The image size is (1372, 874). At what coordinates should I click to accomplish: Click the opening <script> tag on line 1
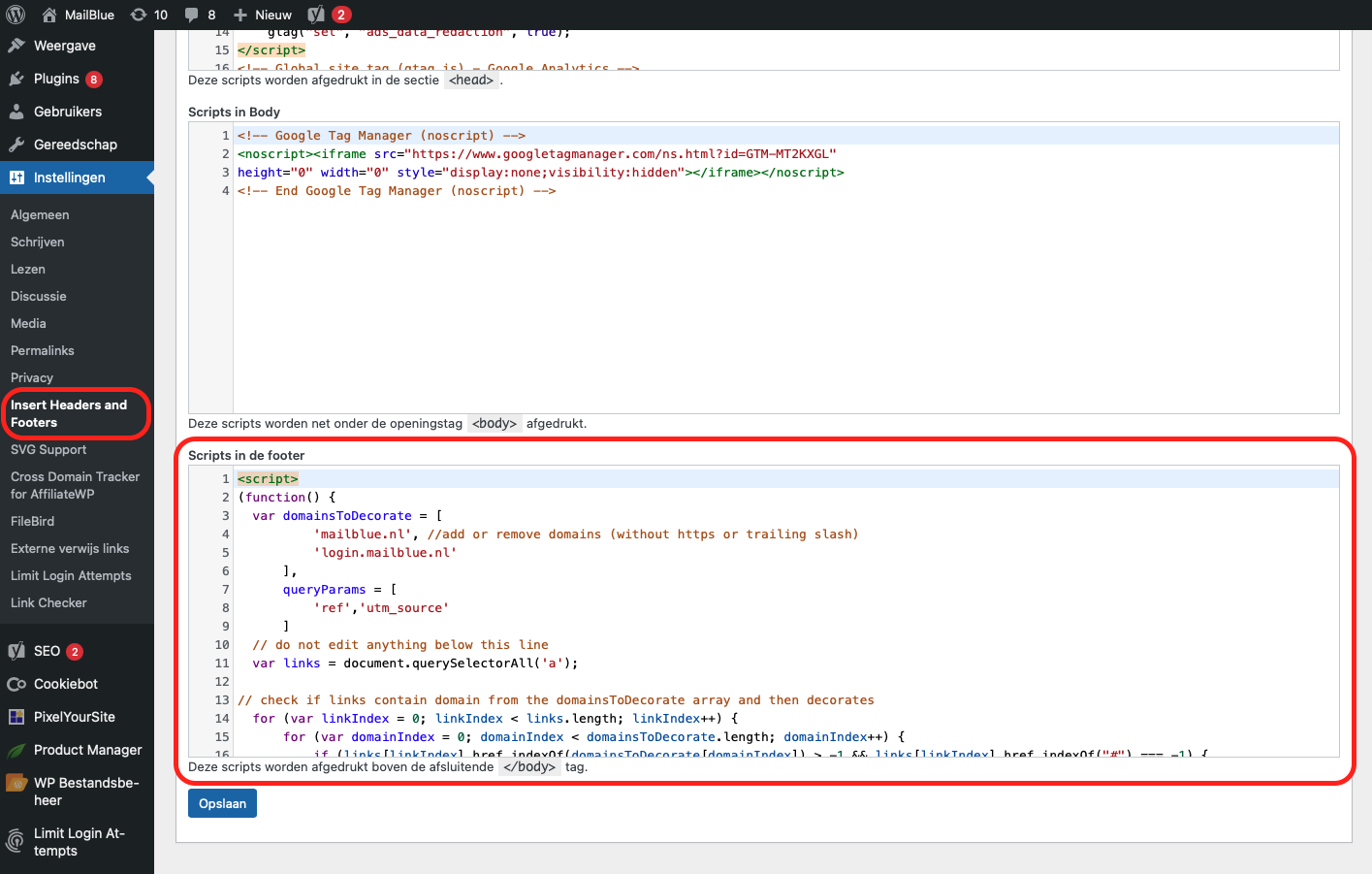coord(268,479)
